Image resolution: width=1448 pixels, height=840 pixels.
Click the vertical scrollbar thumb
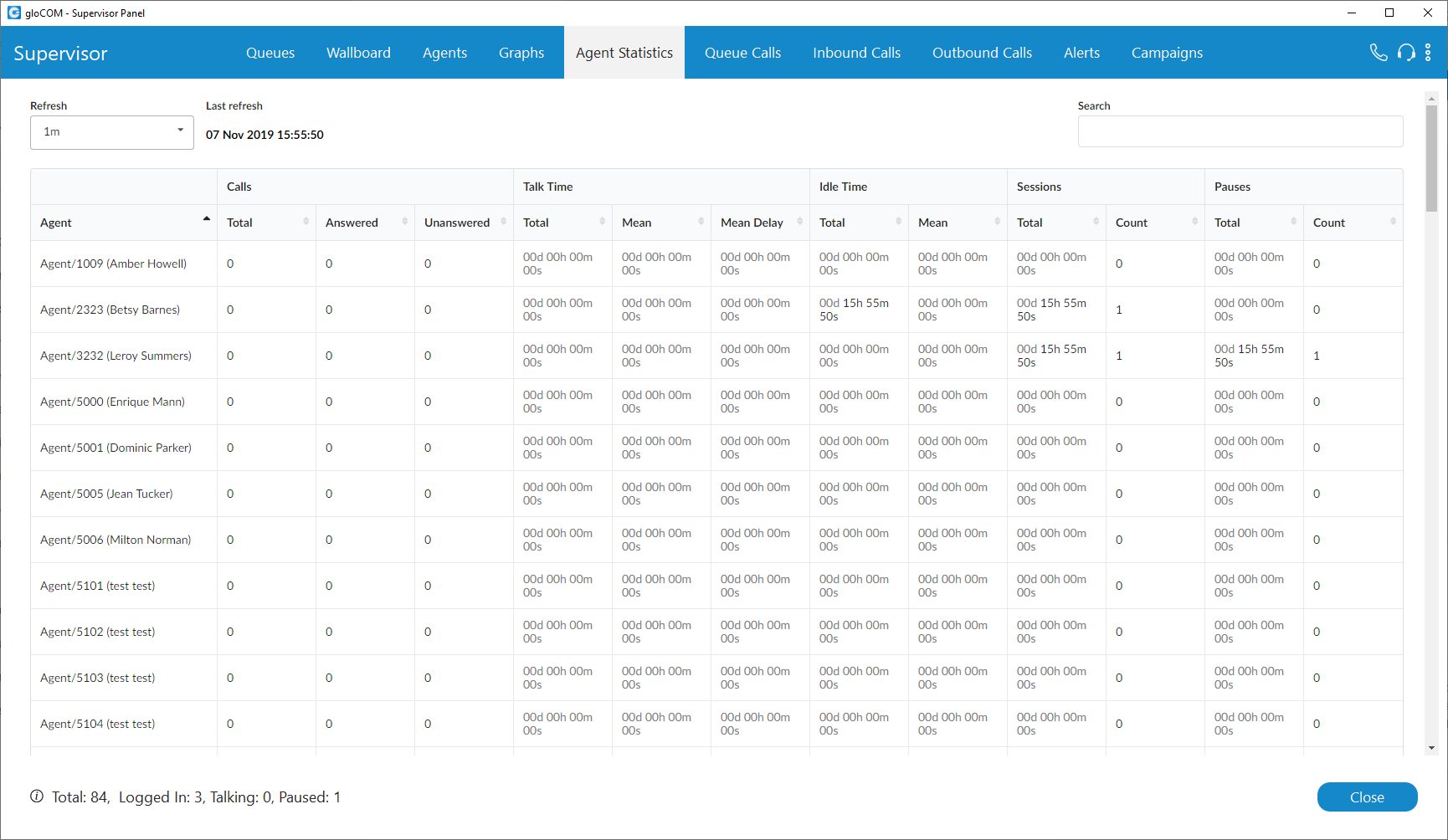point(1431,159)
